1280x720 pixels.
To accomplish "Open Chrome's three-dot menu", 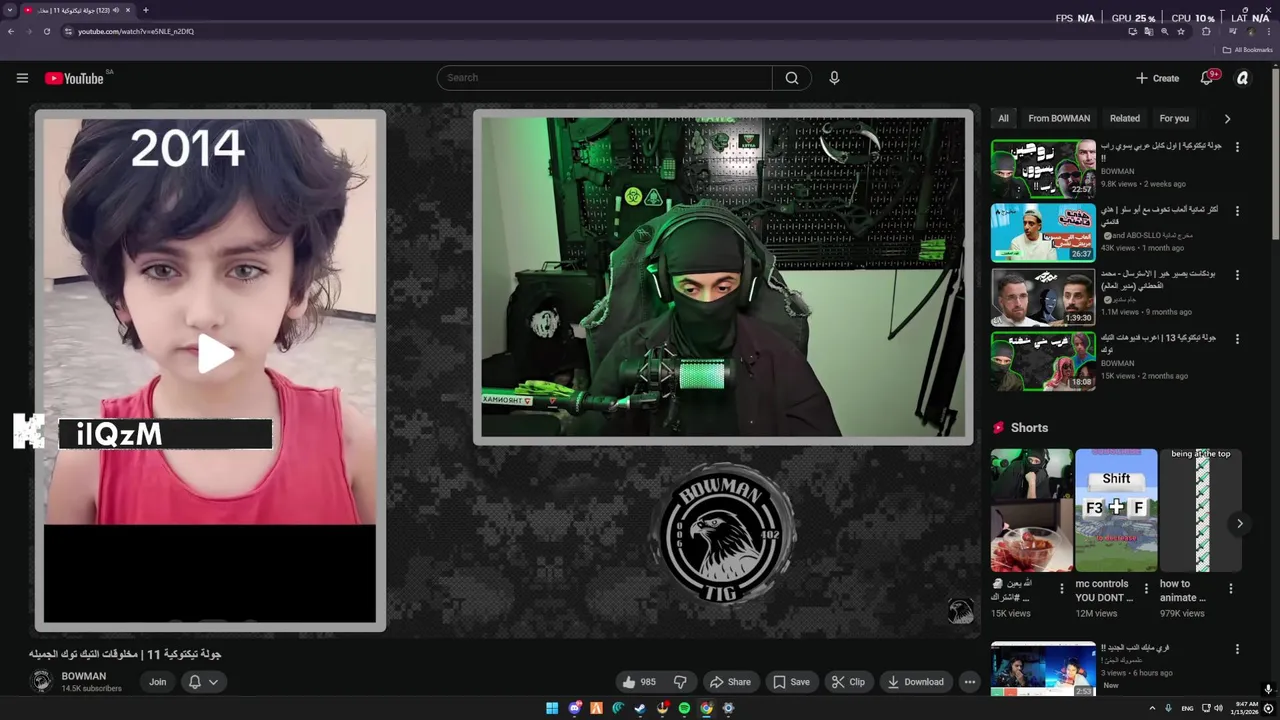I will tap(1269, 31).
